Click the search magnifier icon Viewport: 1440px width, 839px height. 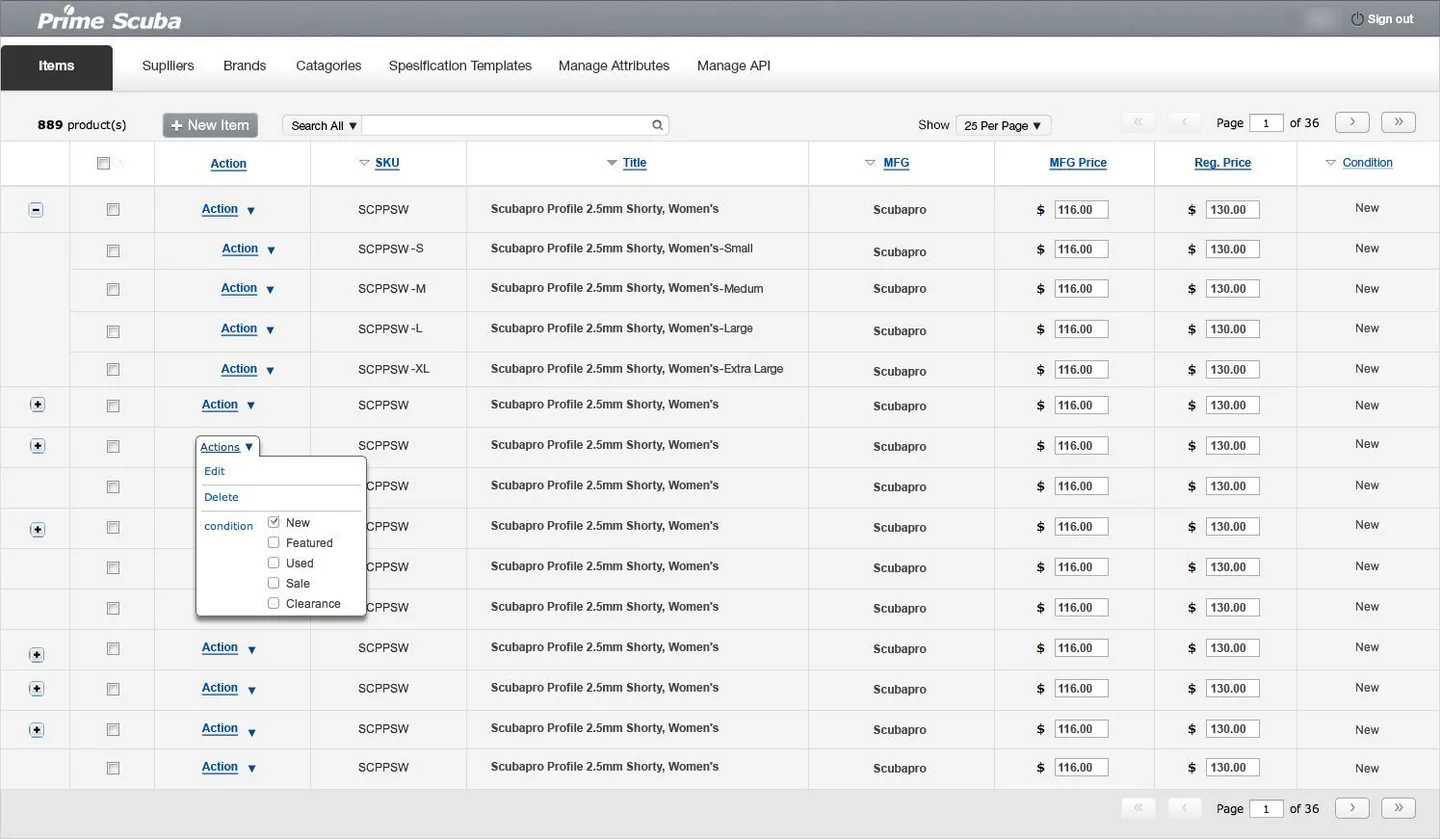click(657, 125)
